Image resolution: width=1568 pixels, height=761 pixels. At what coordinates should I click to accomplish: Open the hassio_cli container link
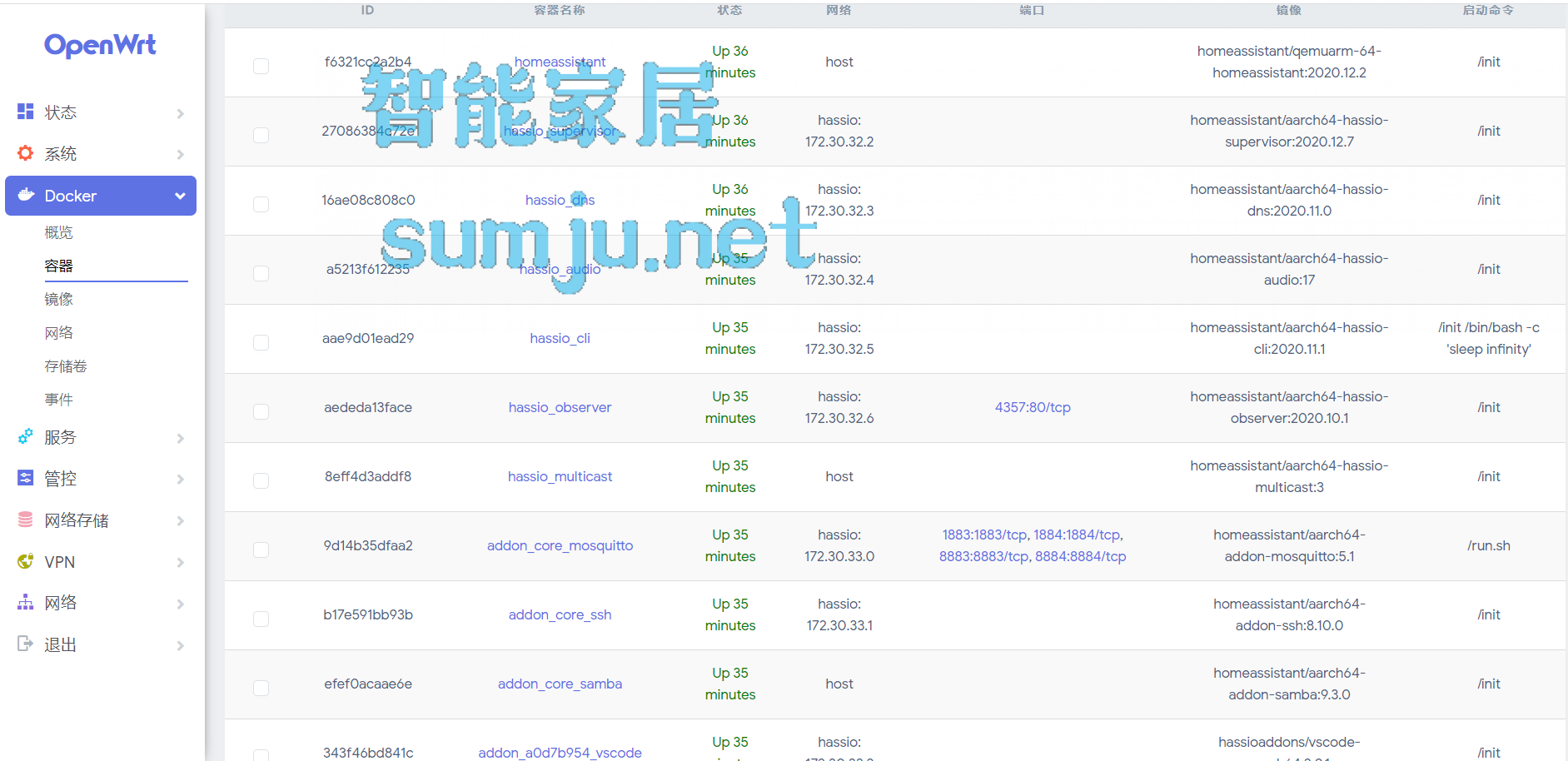560,338
